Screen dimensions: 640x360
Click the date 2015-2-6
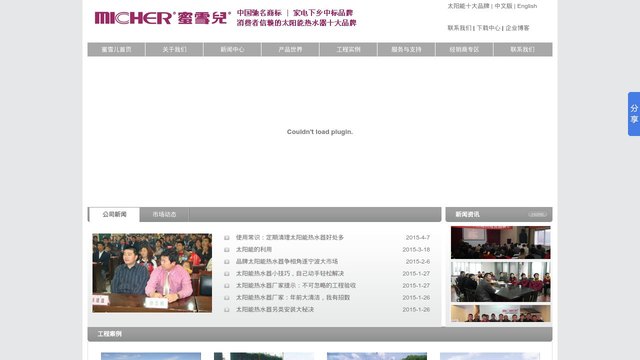click(x=418, y=262)
